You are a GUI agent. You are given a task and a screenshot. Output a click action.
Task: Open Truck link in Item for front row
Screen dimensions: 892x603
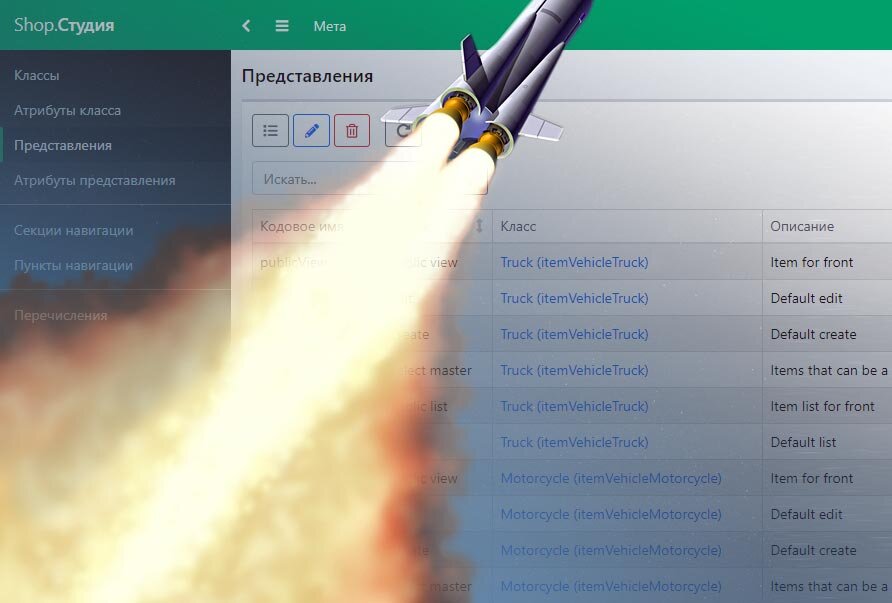coord(574,262)
